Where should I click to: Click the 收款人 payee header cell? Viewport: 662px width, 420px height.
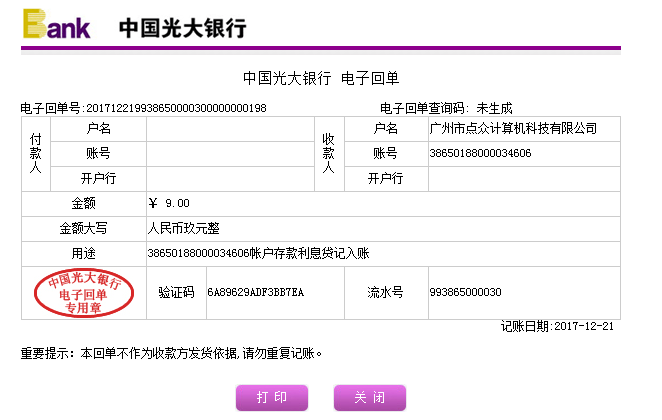[329, 154]
